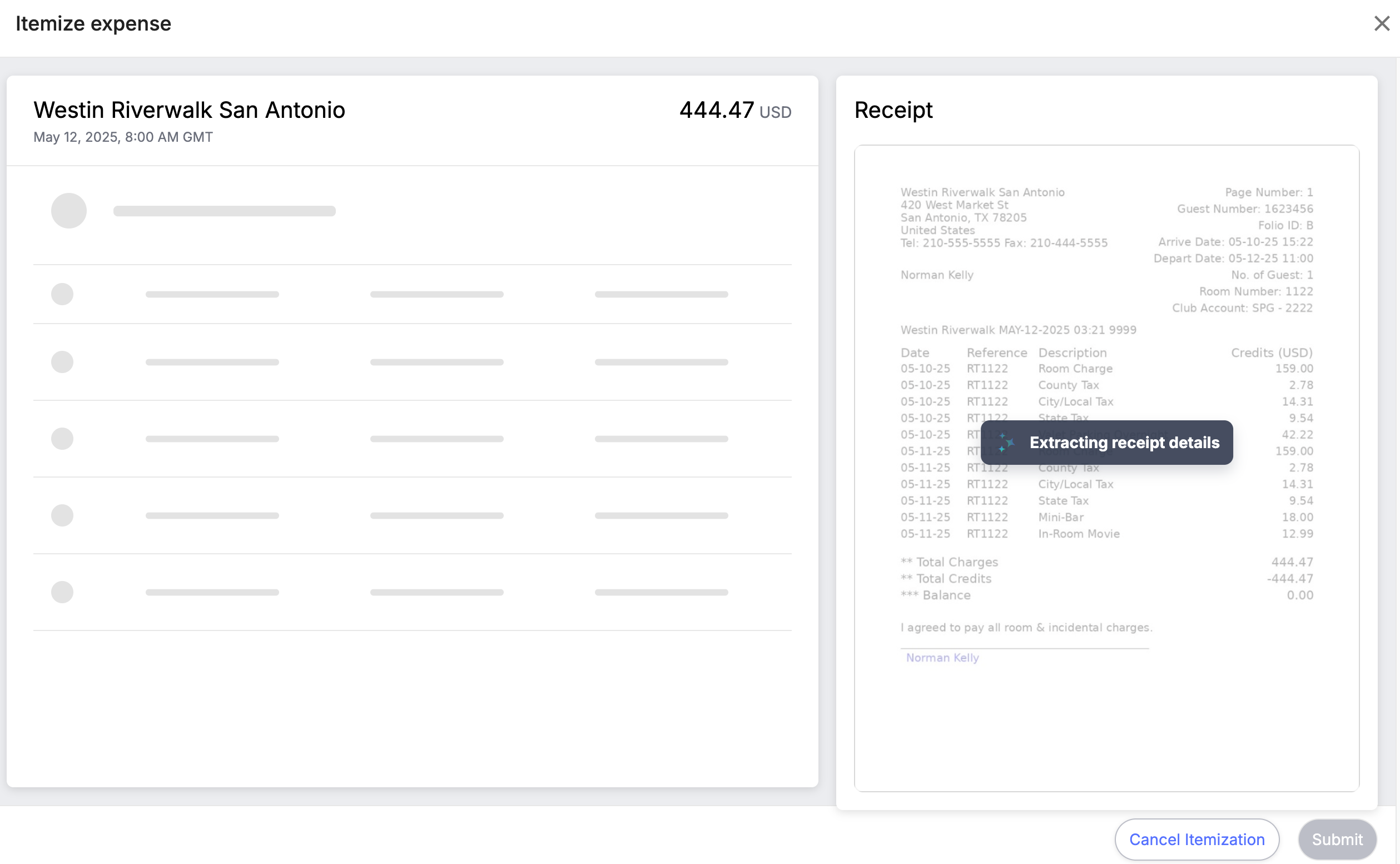Screen dimensions: 1400x864
Task: Click the sparkle icon beside Extracting receipt details
Action: coord(1006,443)
